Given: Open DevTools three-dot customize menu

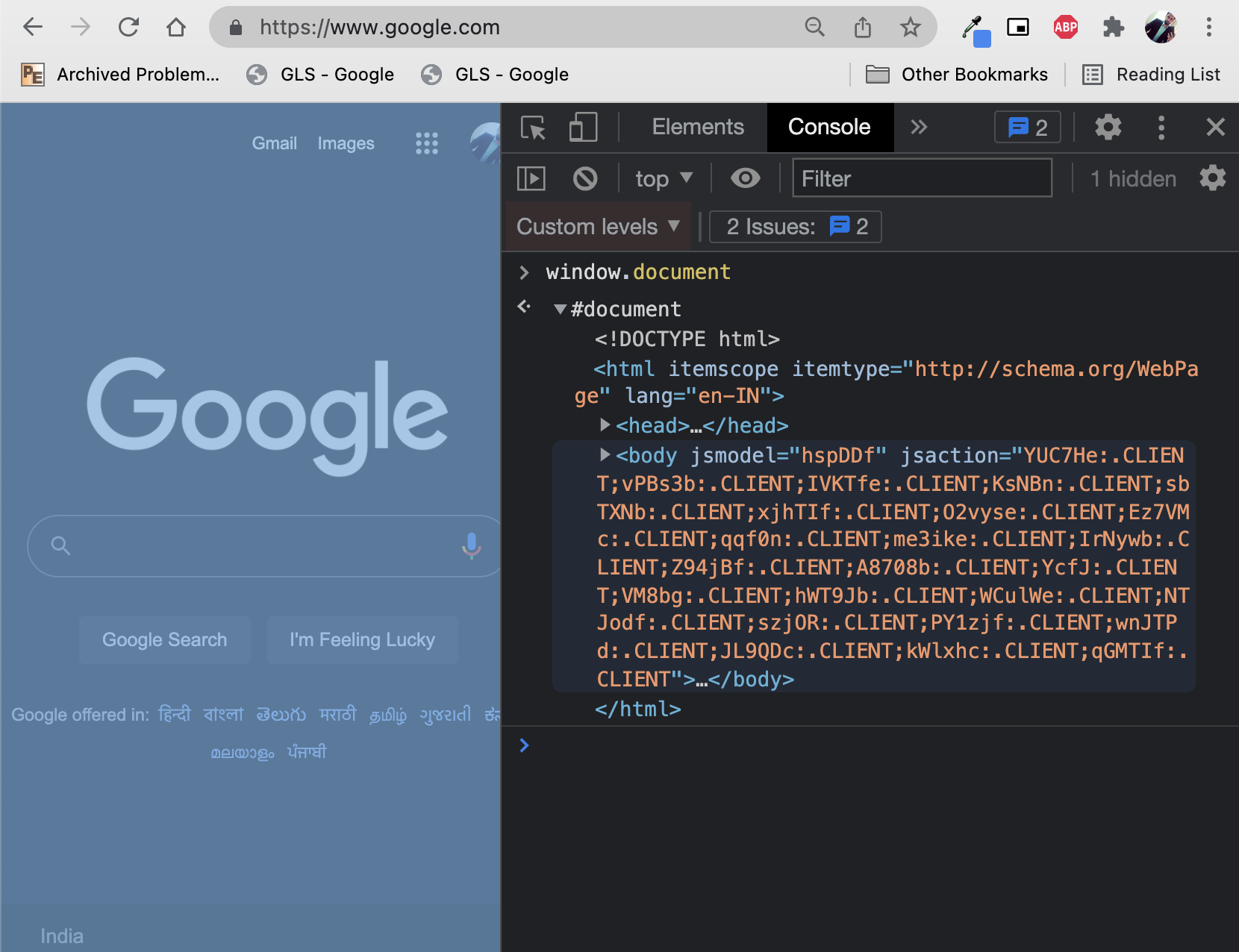Looking at the screenshot, I should point(1161,128).
